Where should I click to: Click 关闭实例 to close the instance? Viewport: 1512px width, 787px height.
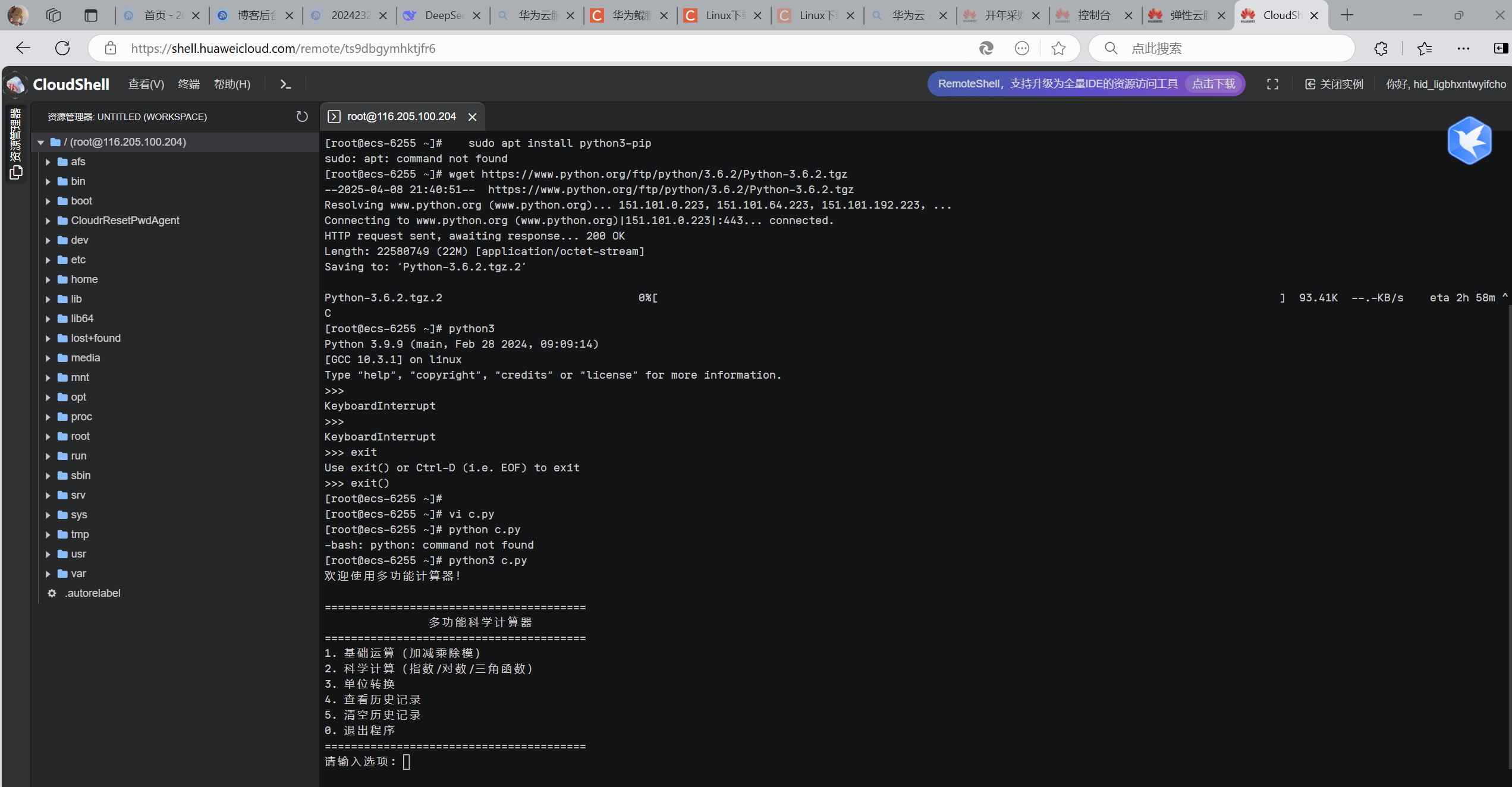(1334, 84)
